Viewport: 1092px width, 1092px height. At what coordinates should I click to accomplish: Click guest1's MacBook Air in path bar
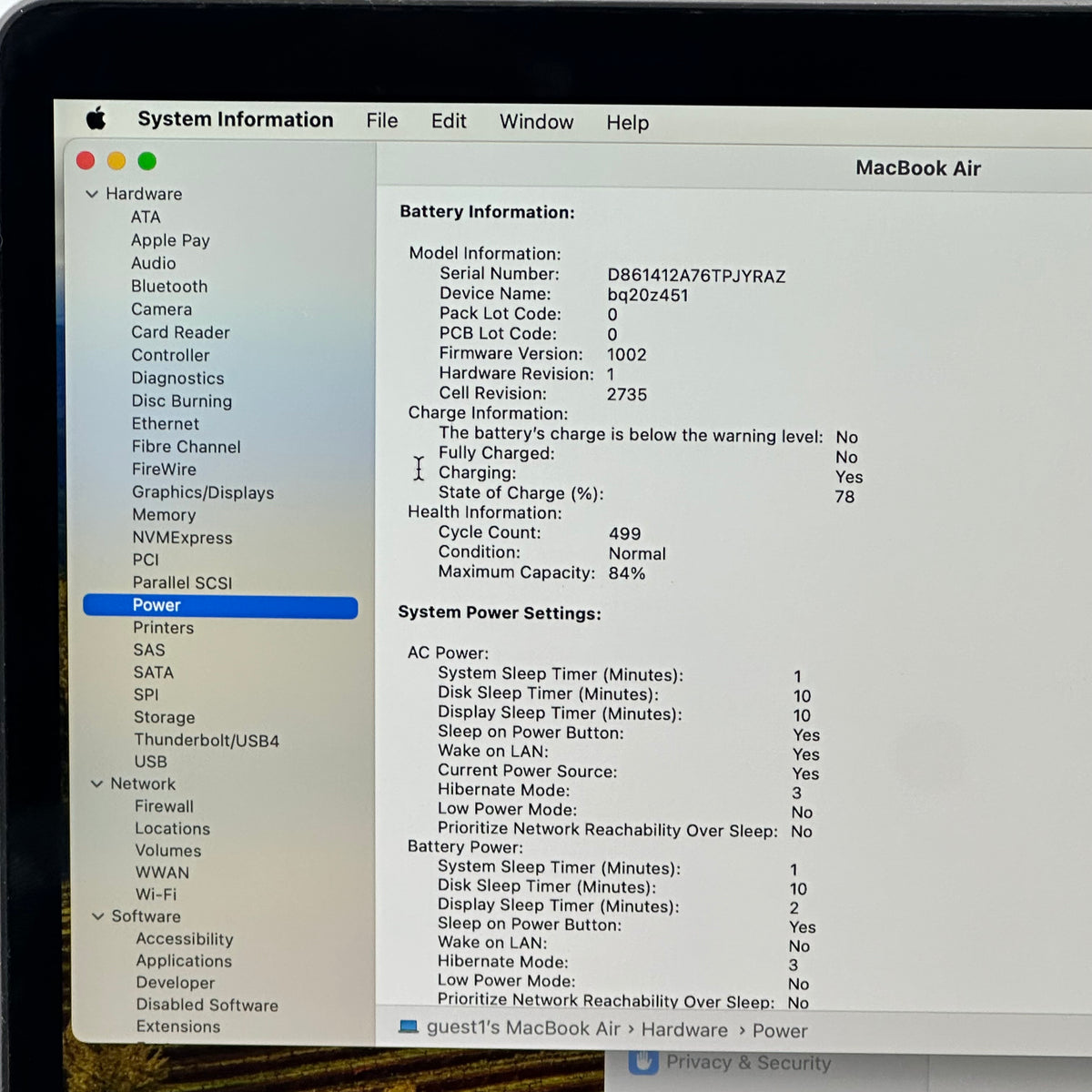click(x=523, y=1028)
